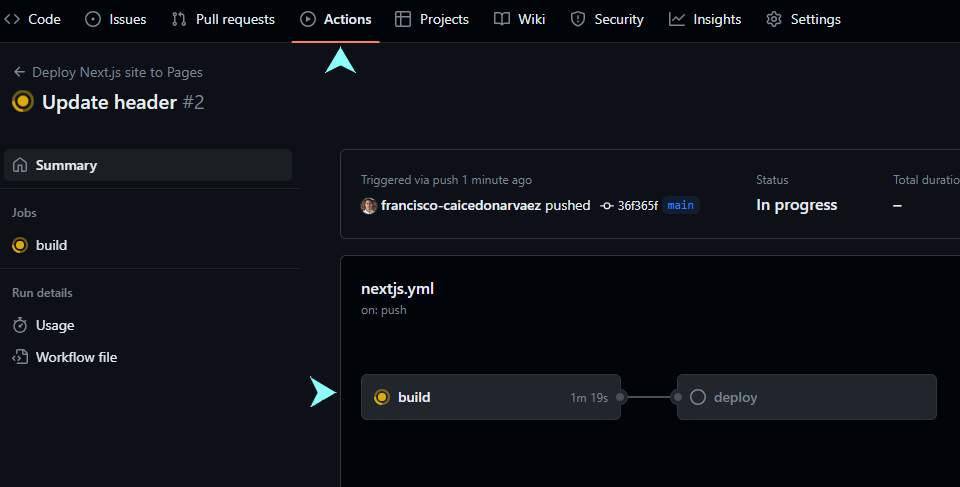
Task: Open the Summary sidebar item
Action: pyautogui.click(x=148, y=165)
